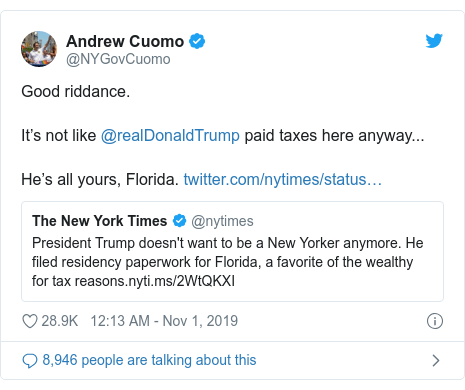Click the "Good riddance." tweet text

(76, 91)
